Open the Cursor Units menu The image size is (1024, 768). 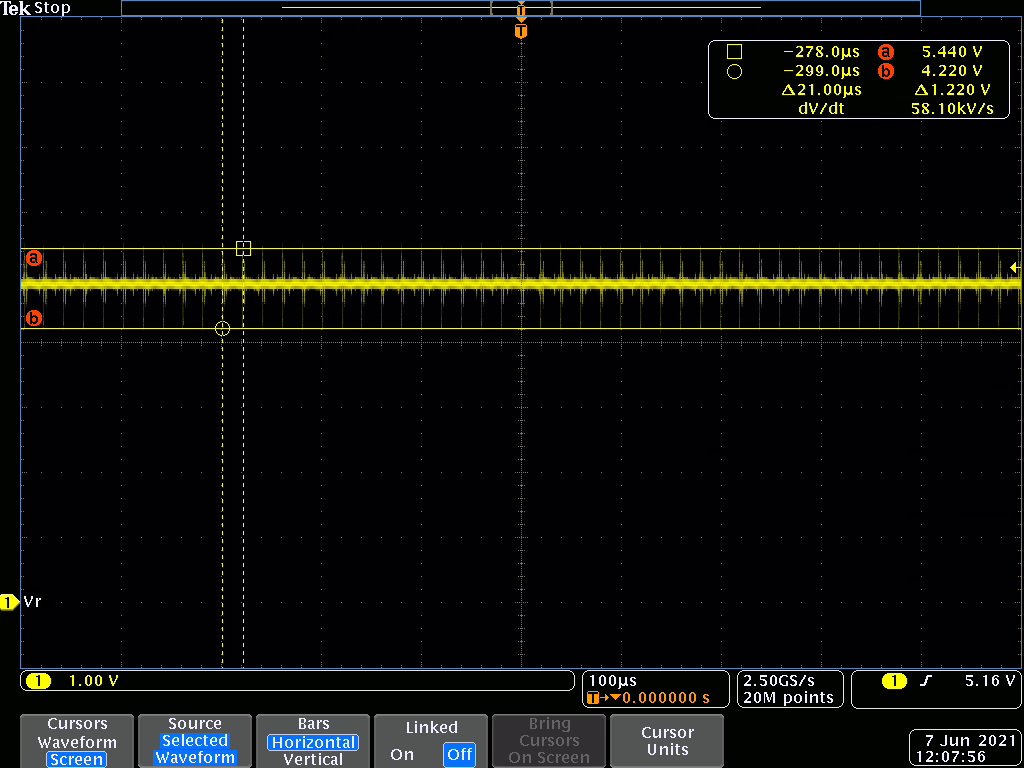667,741
